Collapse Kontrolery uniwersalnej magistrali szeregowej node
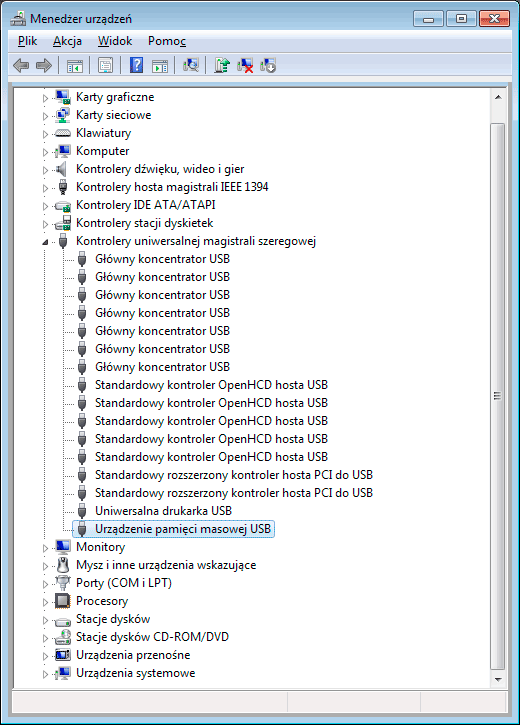This screenshot has width=520, height=725. 45,242
